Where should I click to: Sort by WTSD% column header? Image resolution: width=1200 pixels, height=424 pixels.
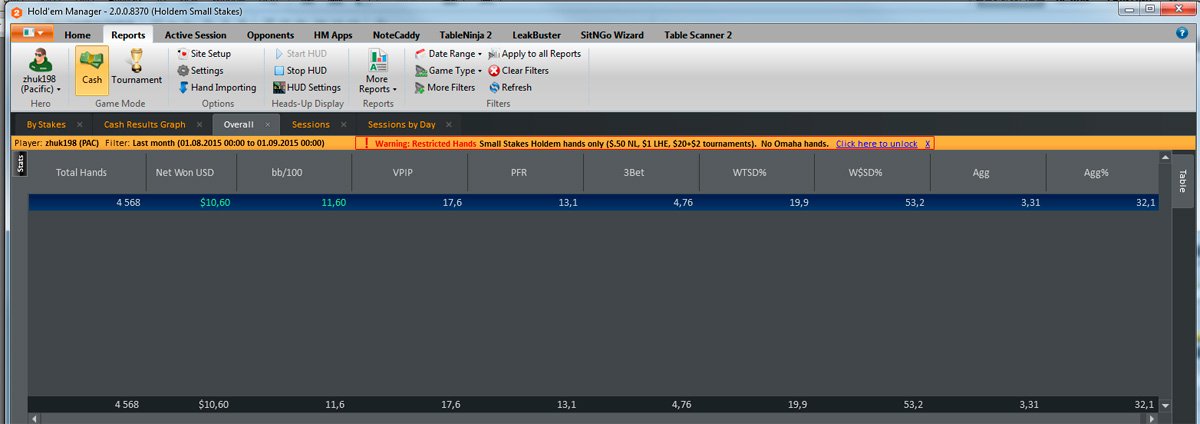click(x=756, y=173)
